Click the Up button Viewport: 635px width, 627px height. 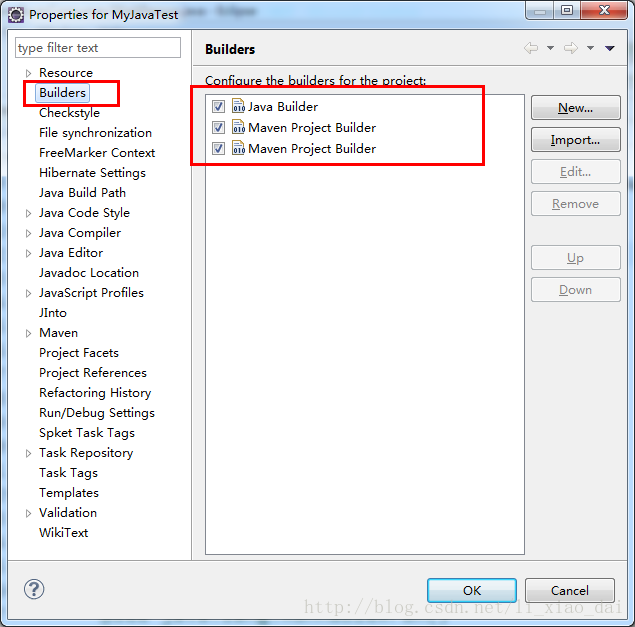click(x=575, y=258)
